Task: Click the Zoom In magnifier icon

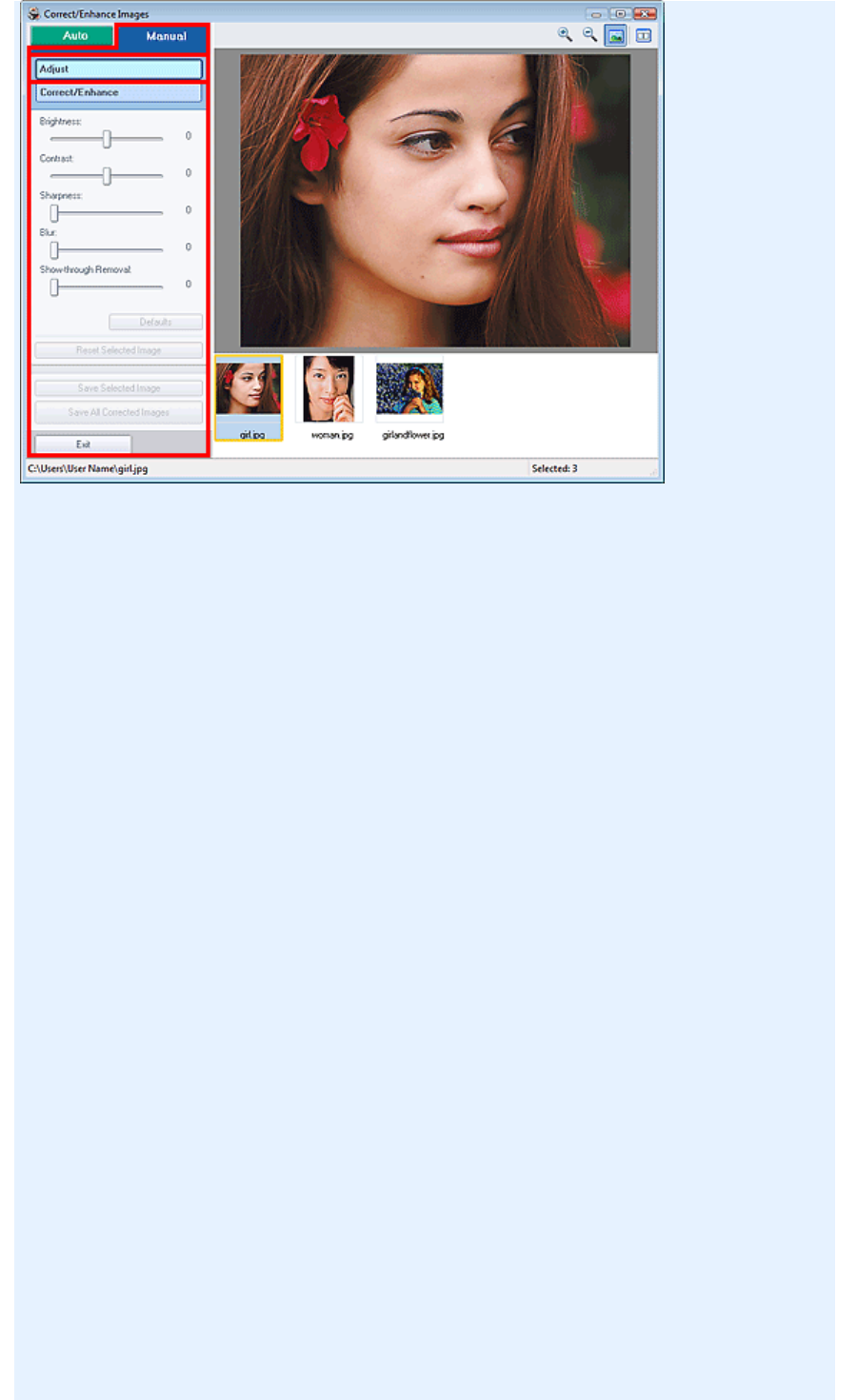Action: 565,35
